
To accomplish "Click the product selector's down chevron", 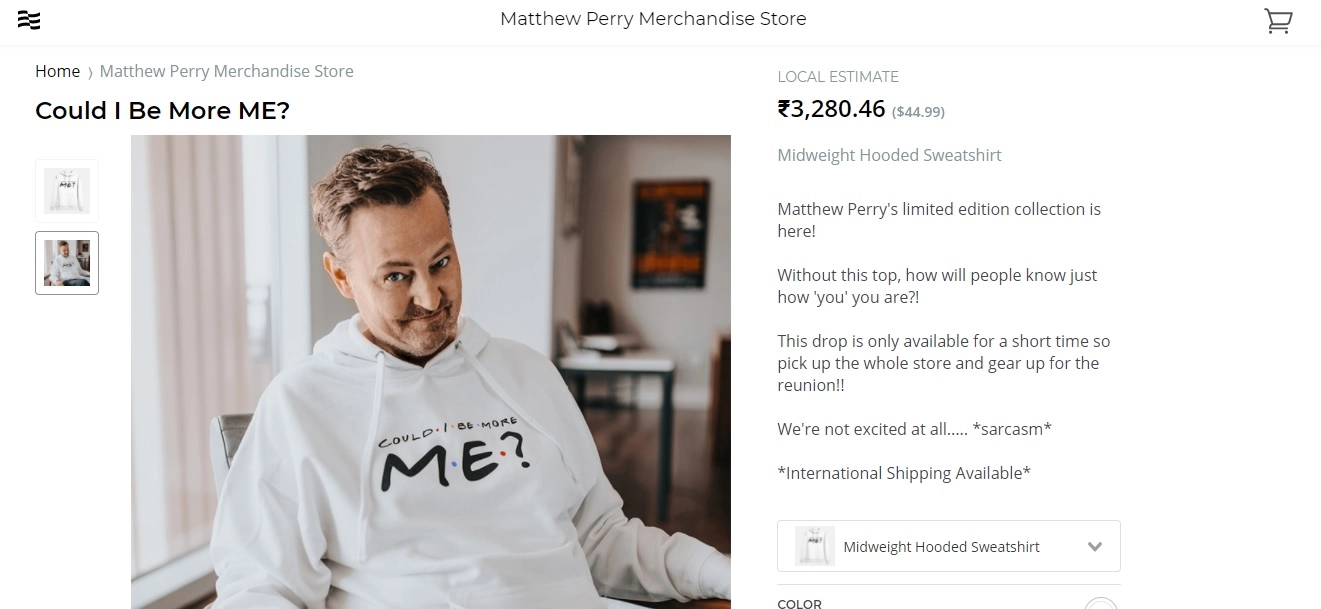I will [1094, 547].
